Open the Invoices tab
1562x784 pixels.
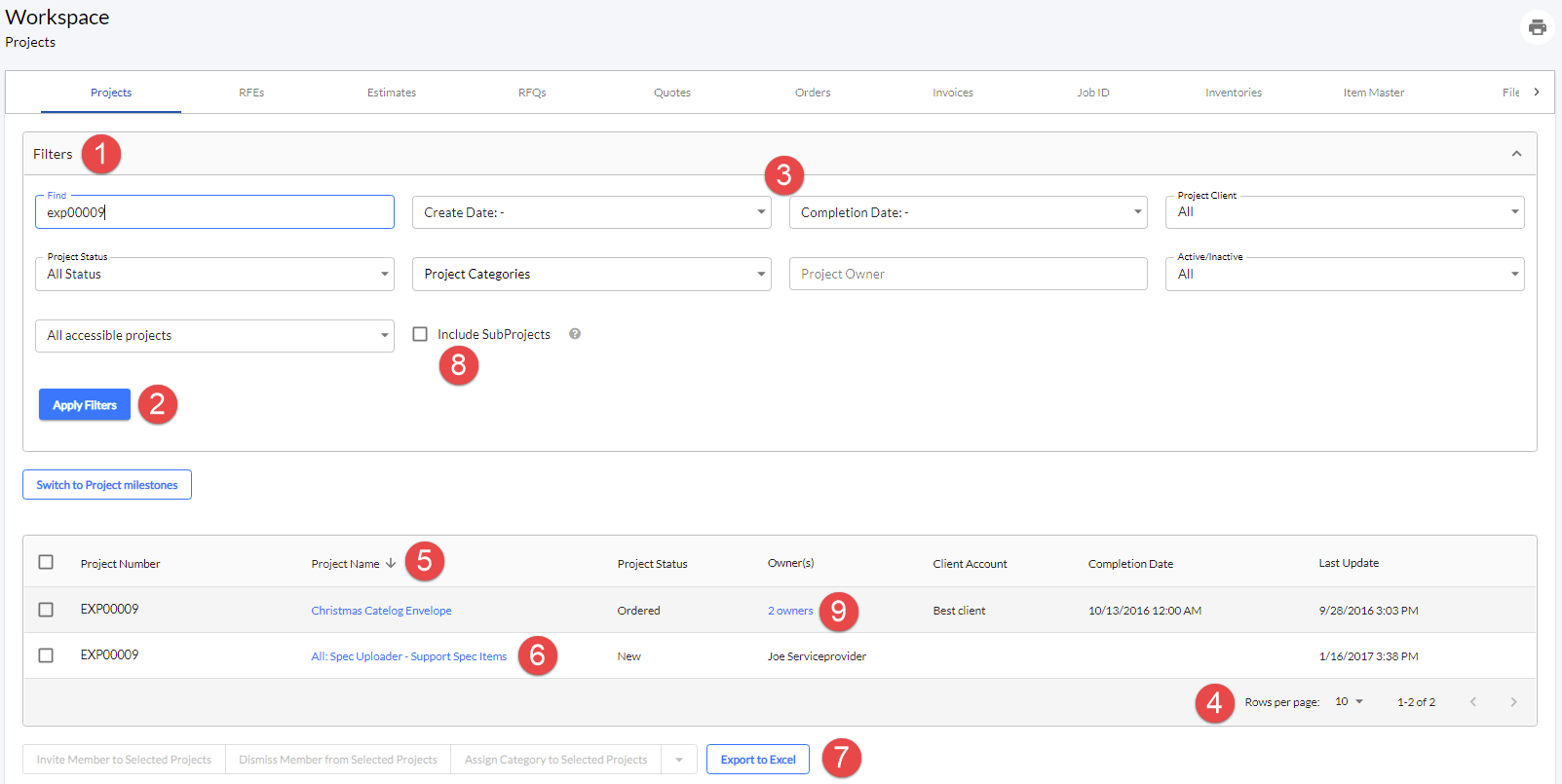pos(953,93)
